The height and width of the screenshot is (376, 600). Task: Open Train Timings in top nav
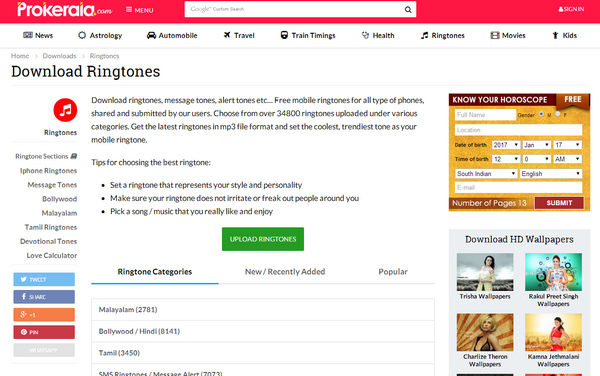point(308,36)
